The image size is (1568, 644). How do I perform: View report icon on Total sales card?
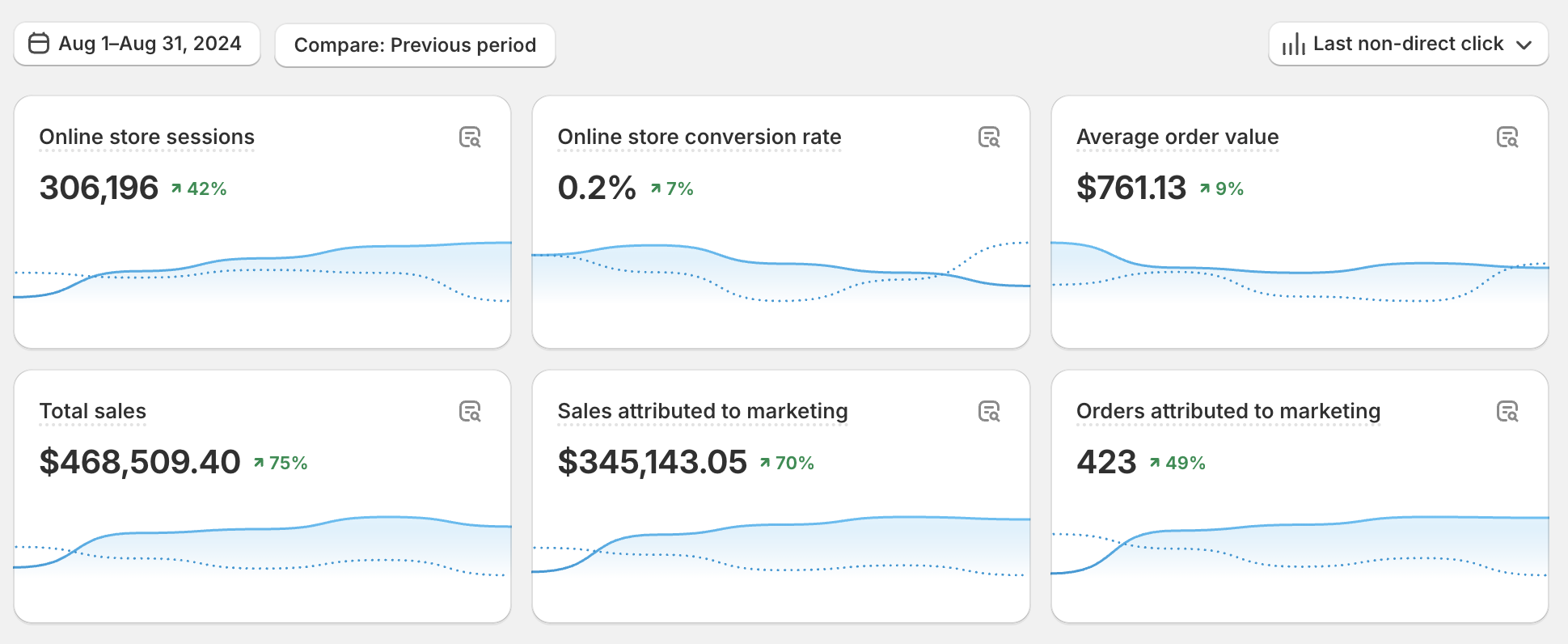[x=470, y=412]
